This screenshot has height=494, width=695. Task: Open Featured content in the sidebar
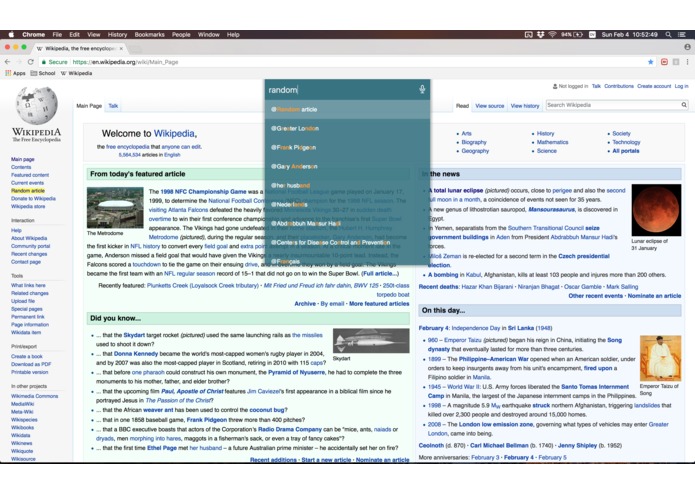pyautogui.click(x=30, y=175)
